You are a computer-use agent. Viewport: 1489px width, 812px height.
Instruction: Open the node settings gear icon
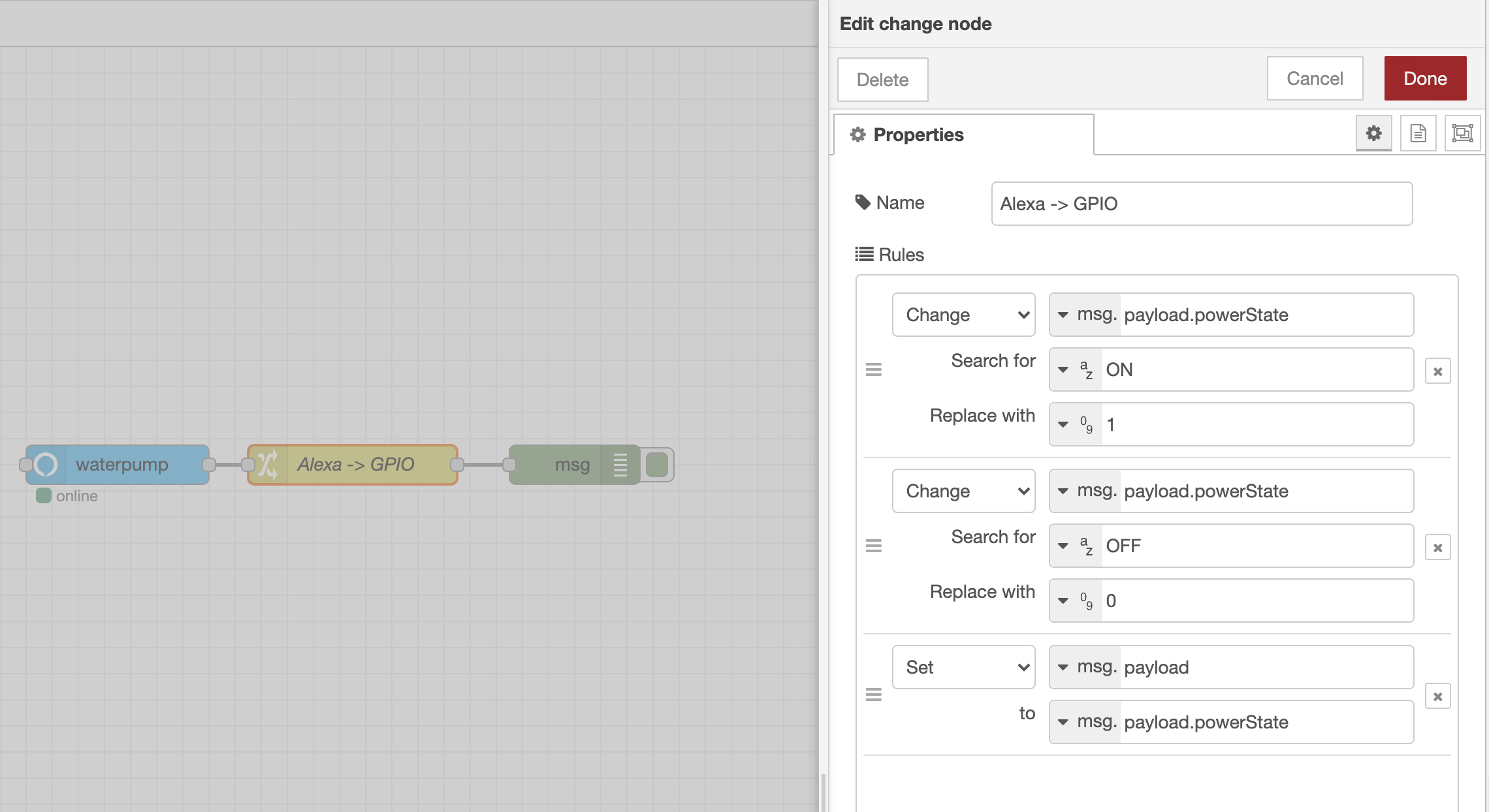coord(1374,133)
